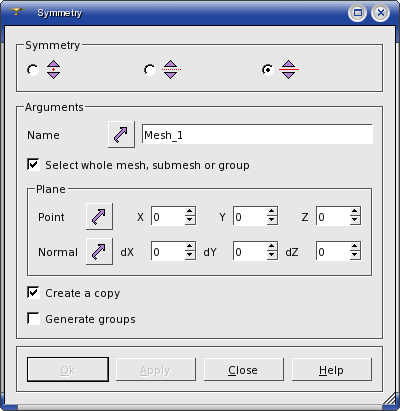Click the Apply button
Screen dimensions: 400x411
(x=156, y=369)
